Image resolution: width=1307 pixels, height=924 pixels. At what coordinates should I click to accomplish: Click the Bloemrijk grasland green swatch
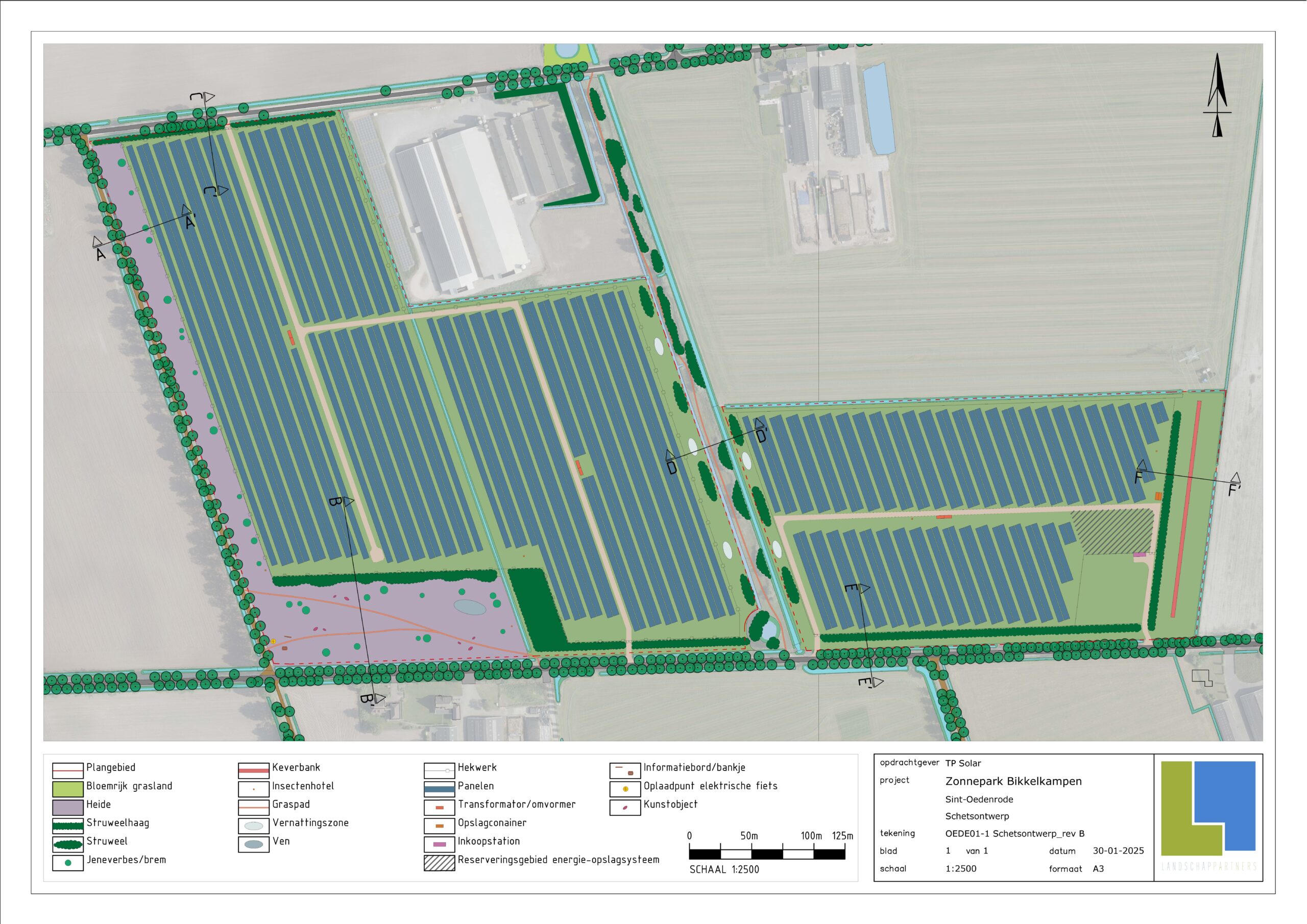pos(68,789)
